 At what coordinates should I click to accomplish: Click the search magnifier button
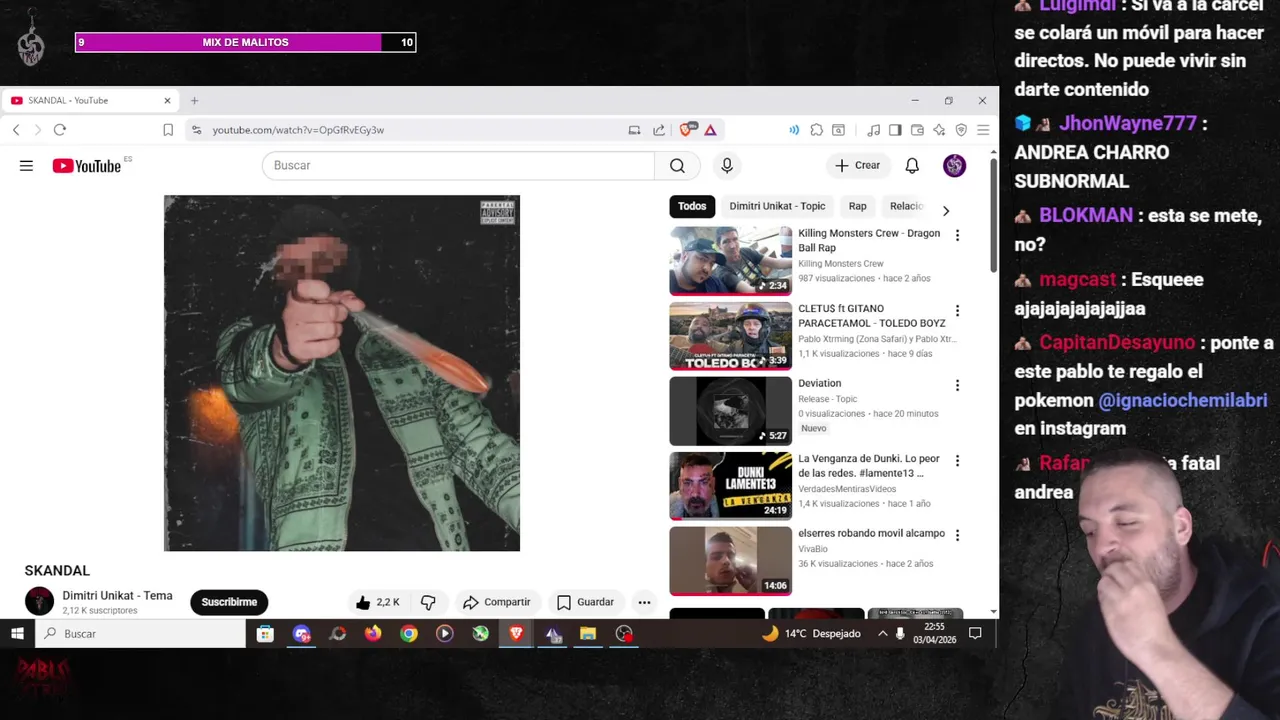click(677, 166)
